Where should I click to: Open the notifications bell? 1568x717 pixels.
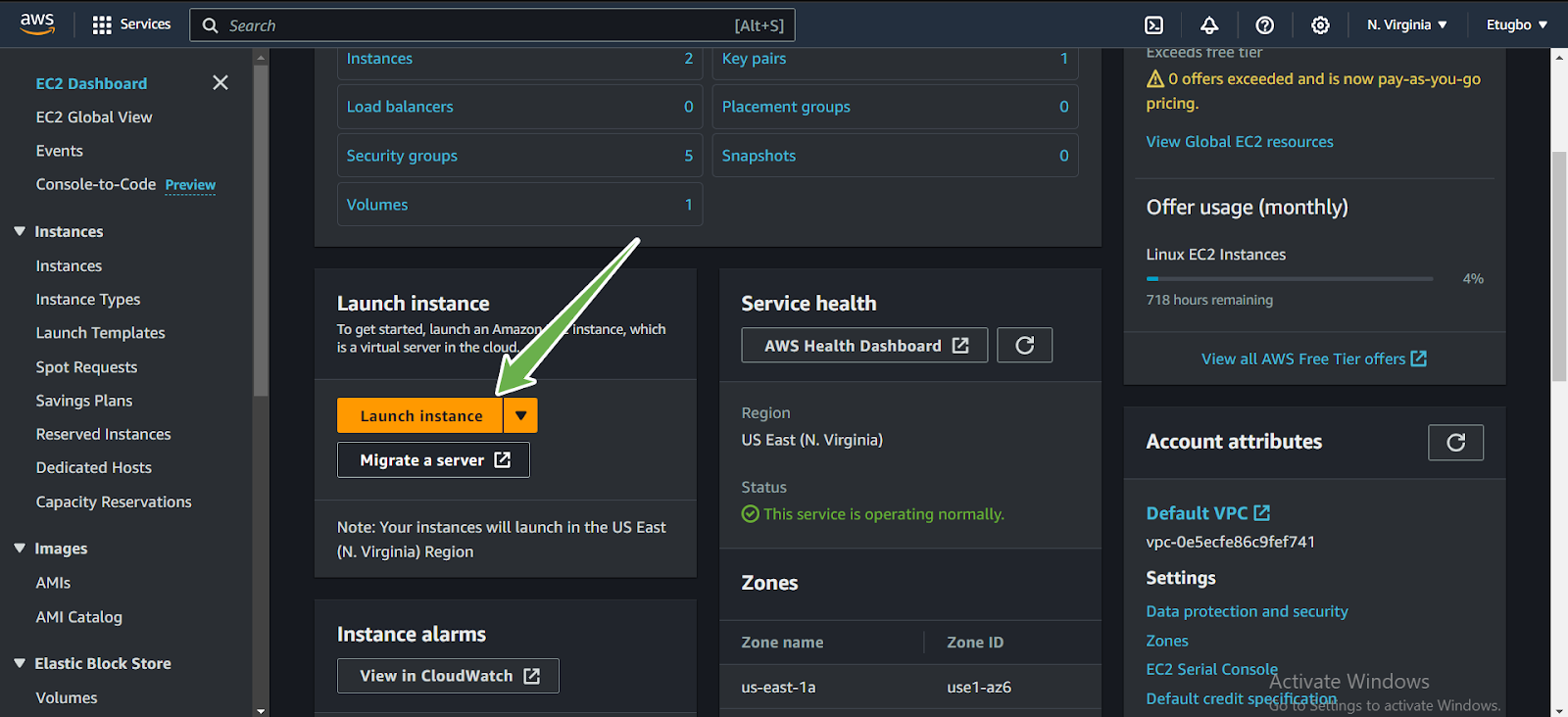(x=1209, y=25)
